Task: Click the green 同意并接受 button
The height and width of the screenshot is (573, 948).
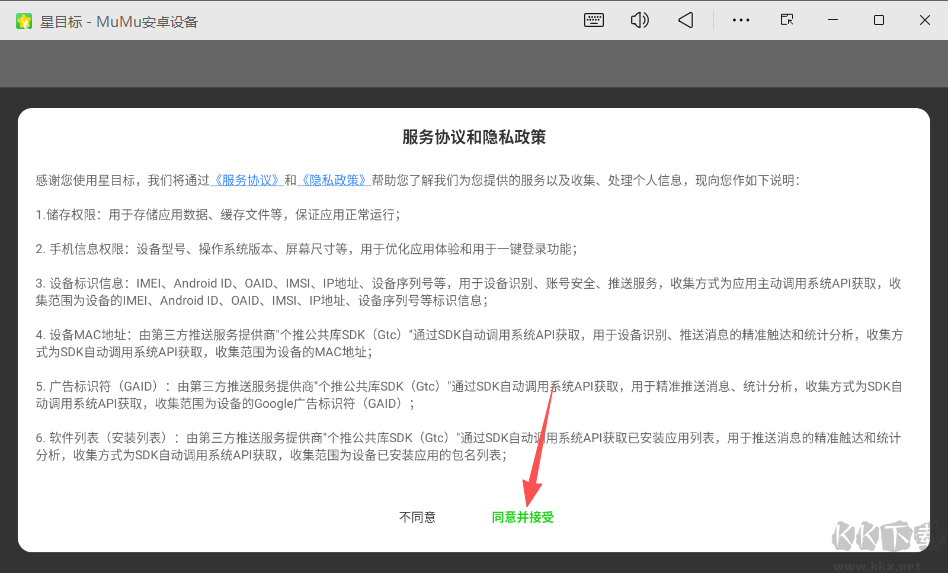Action: [x=522, y=517]
